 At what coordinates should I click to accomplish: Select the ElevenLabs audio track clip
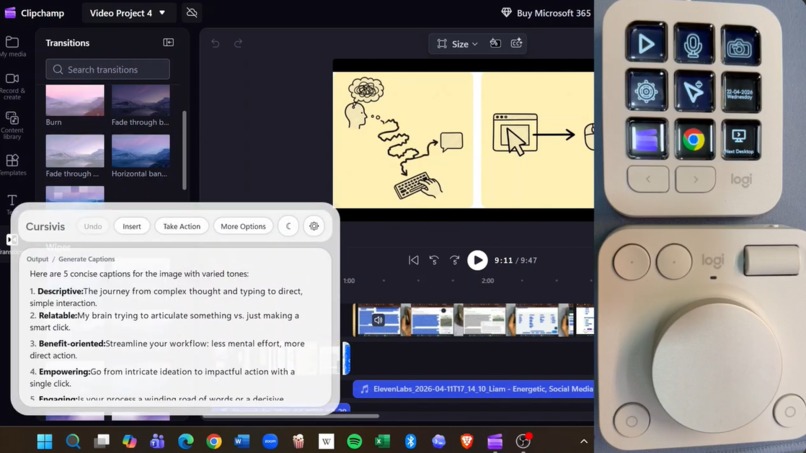point(473,389)
